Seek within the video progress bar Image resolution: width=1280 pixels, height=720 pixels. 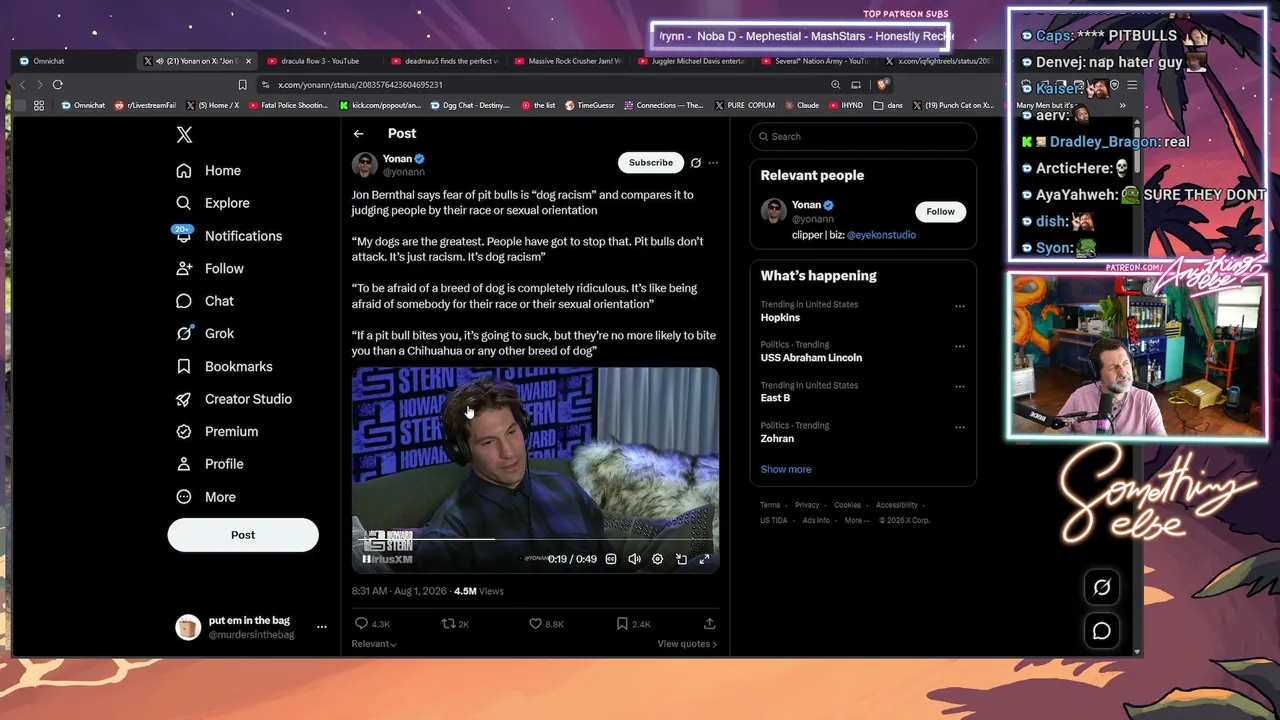pyautogui.click(x=535, y=539)
